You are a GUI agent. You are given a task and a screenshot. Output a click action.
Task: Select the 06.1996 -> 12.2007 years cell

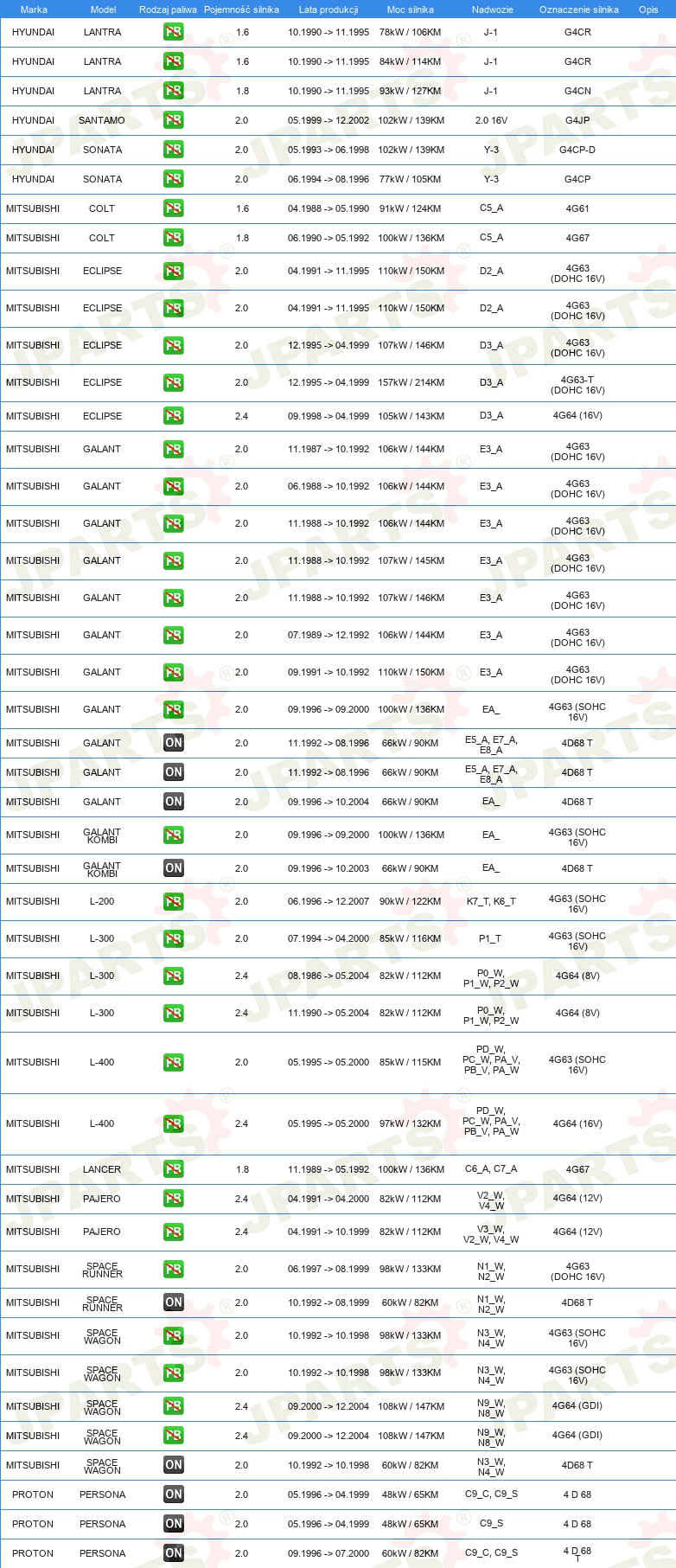[328, 901]
